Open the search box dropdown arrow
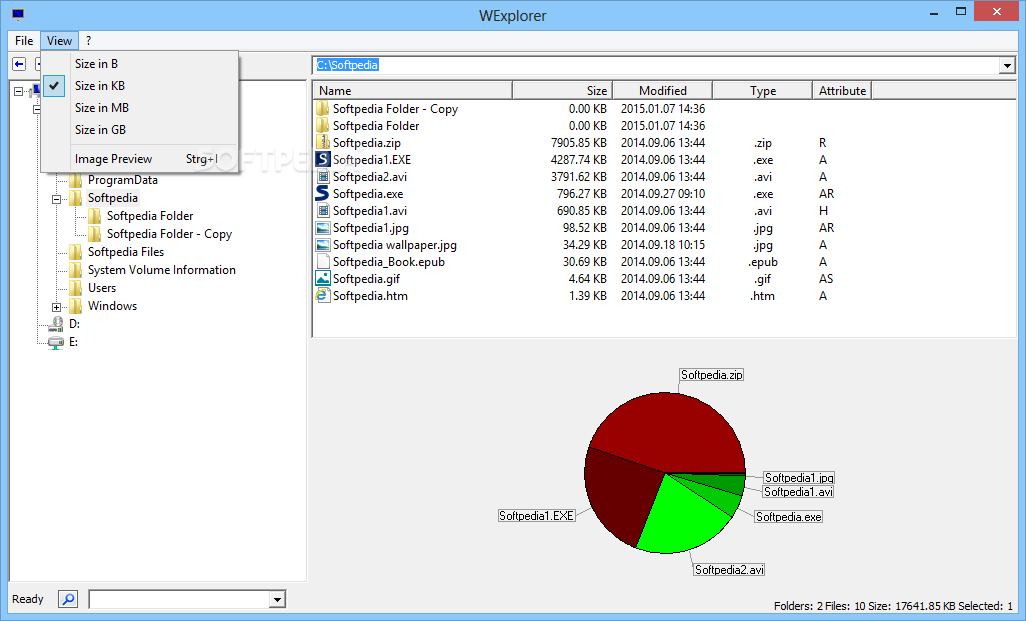 277,599
